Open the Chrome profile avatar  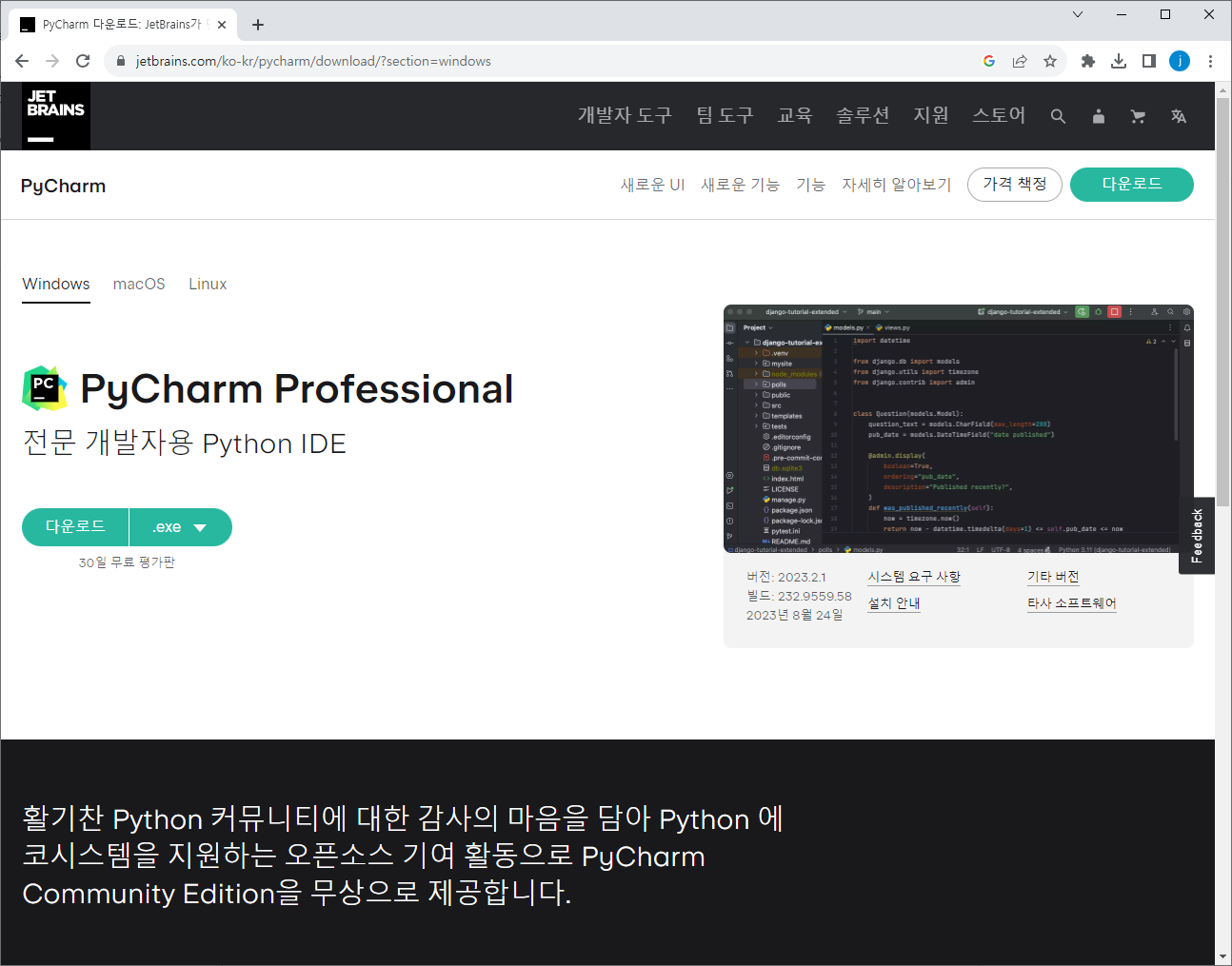(1180, 61)
